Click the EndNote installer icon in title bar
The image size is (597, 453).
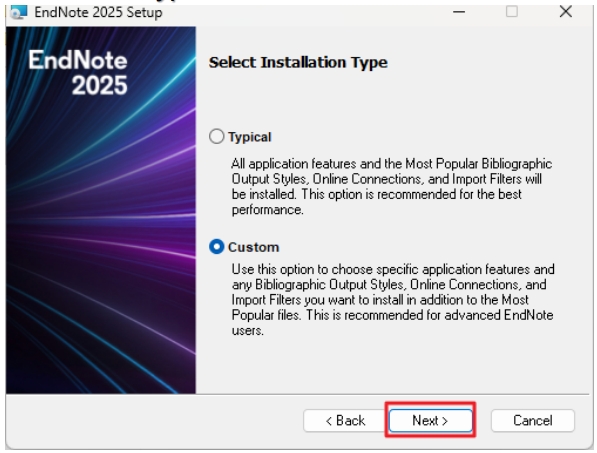coord(19,12)
